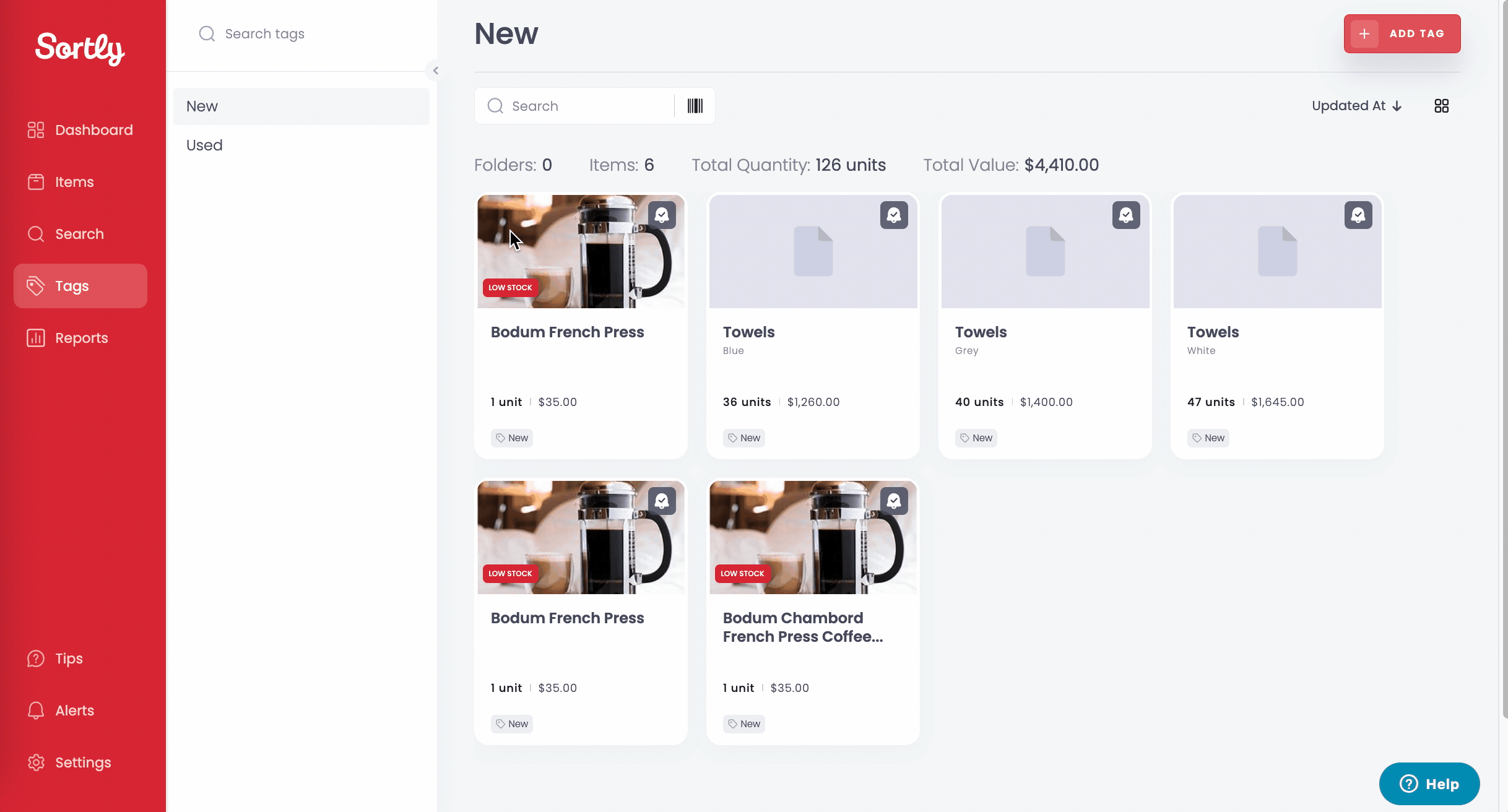Click the Sortly logo
Screen dimensions: 1508x812
(x=80, y=48)
